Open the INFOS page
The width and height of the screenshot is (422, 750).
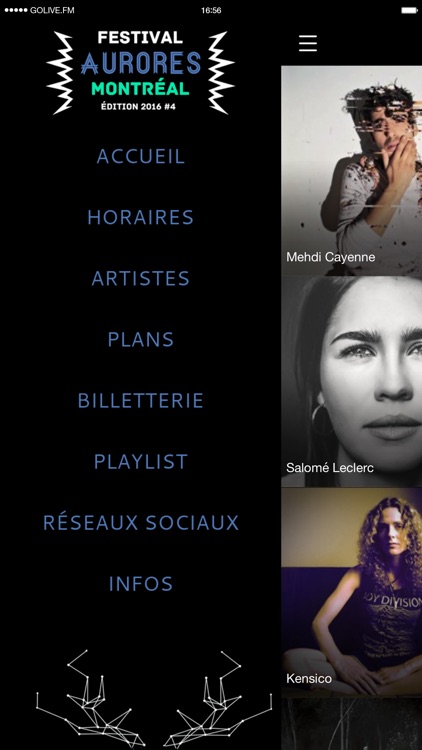click(x=141, y=584)
